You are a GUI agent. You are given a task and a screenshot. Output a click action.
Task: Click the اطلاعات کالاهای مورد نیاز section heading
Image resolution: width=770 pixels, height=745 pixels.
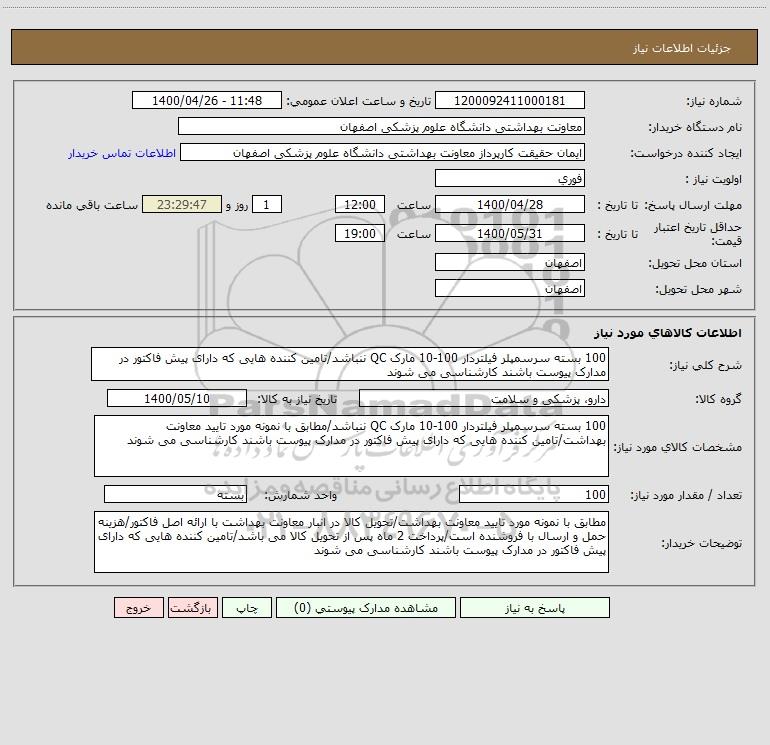pos(667,333)
